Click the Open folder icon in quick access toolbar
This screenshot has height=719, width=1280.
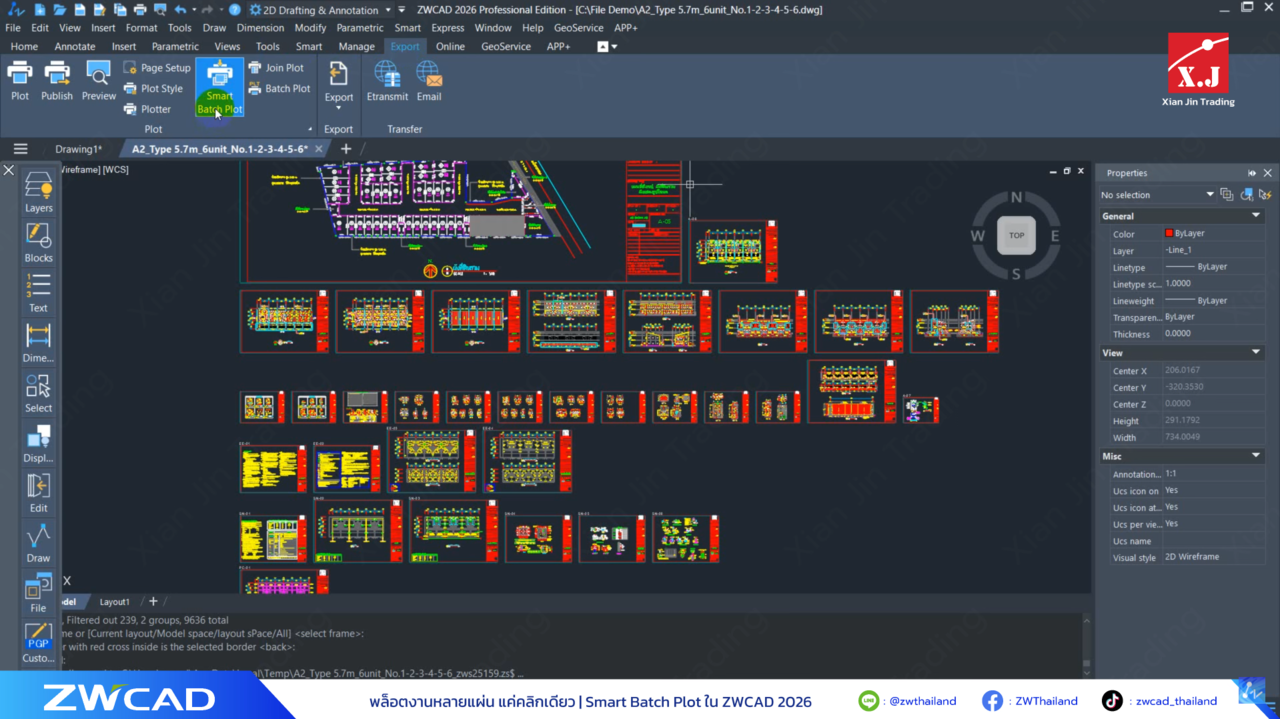[60, 9]
